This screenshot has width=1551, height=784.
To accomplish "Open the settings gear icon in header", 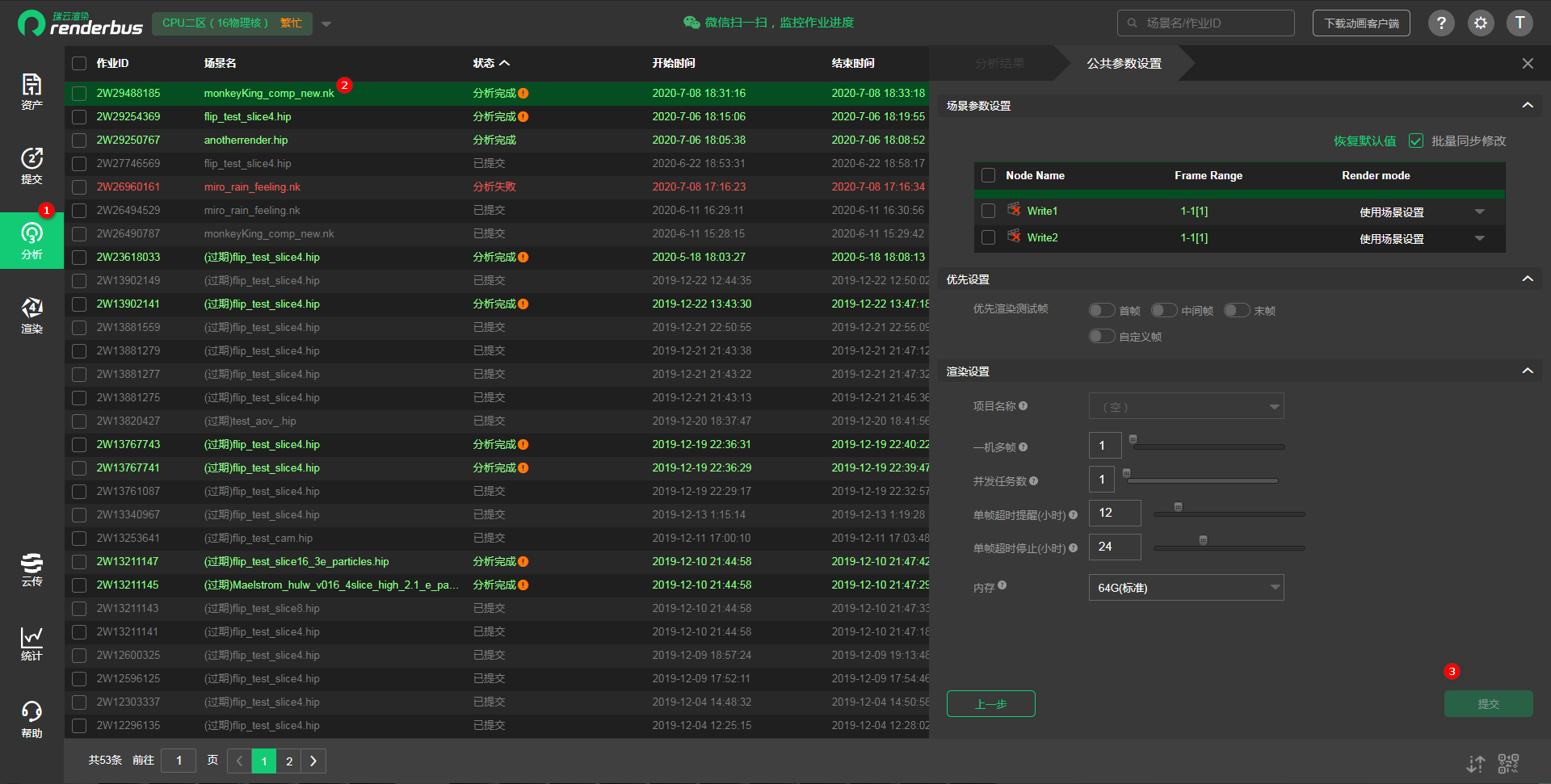I will [1480, 23].
